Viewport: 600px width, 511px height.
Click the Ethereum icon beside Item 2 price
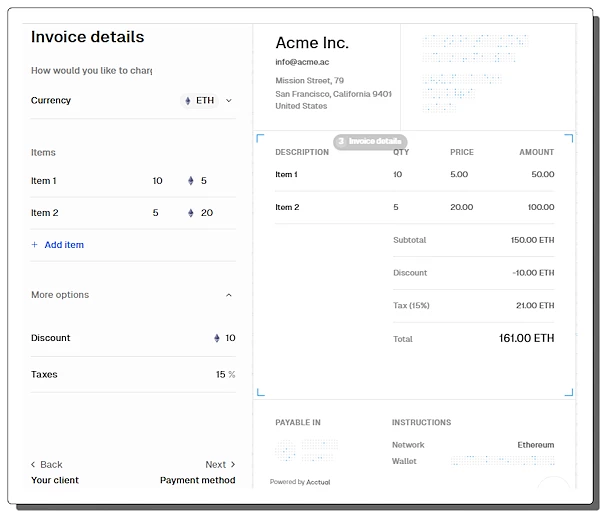[x=191, y=213]
